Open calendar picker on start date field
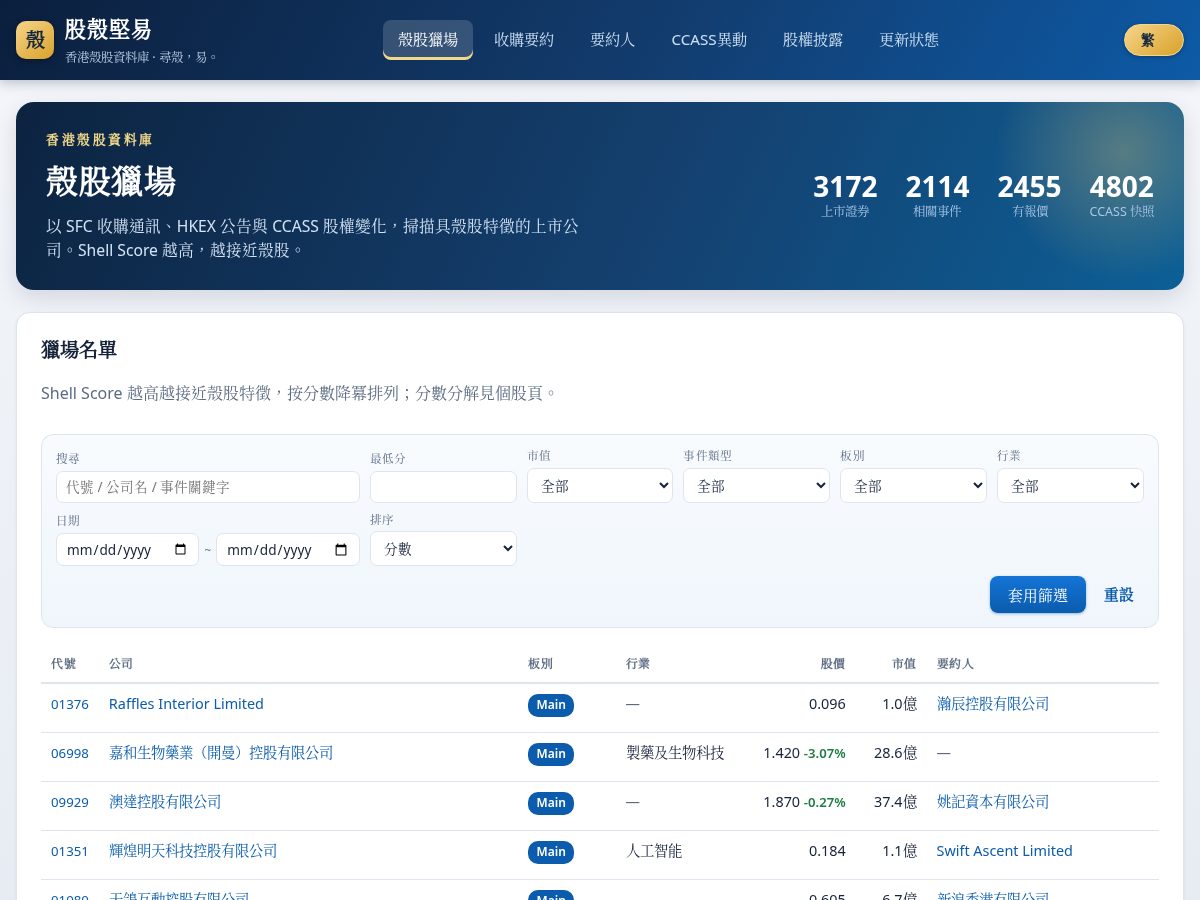 click(180, 550)
